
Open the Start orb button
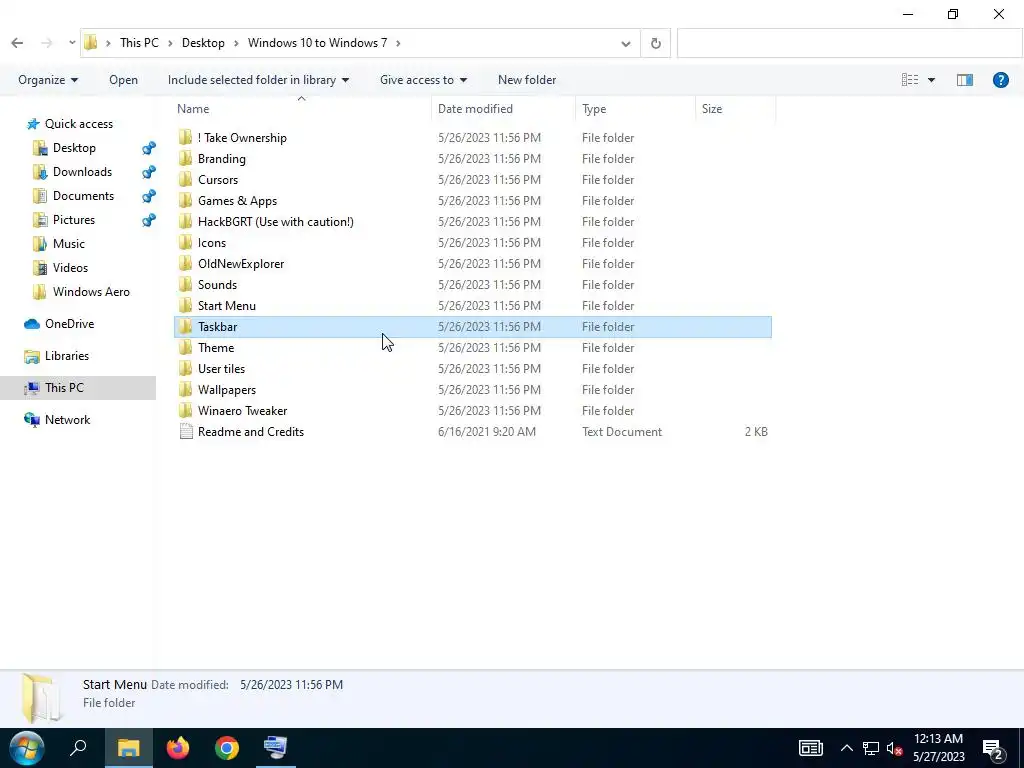point(26,748)
